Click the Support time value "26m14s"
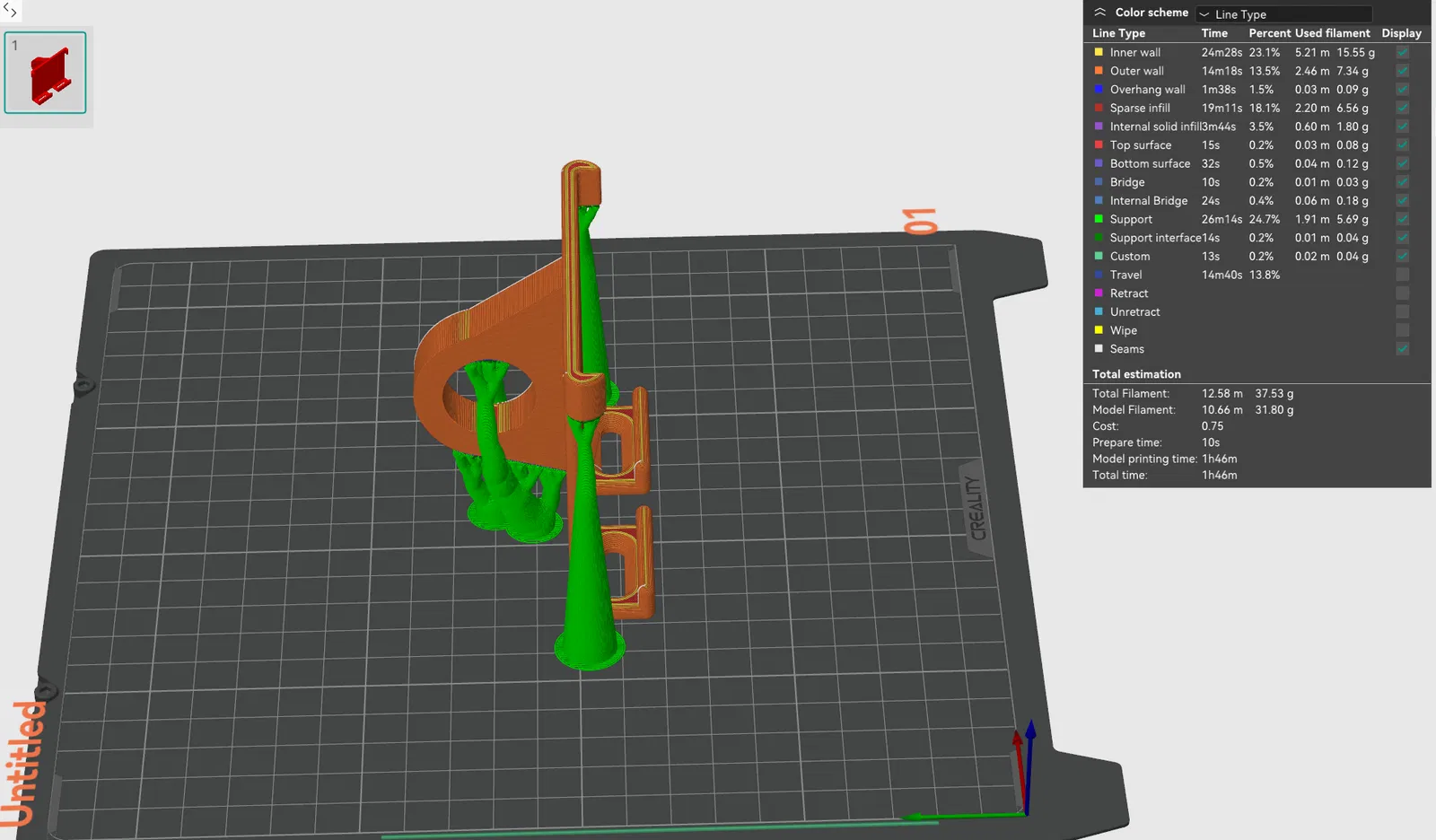The width and height of the screenshot is (1436, 840). coord(1222,220)
